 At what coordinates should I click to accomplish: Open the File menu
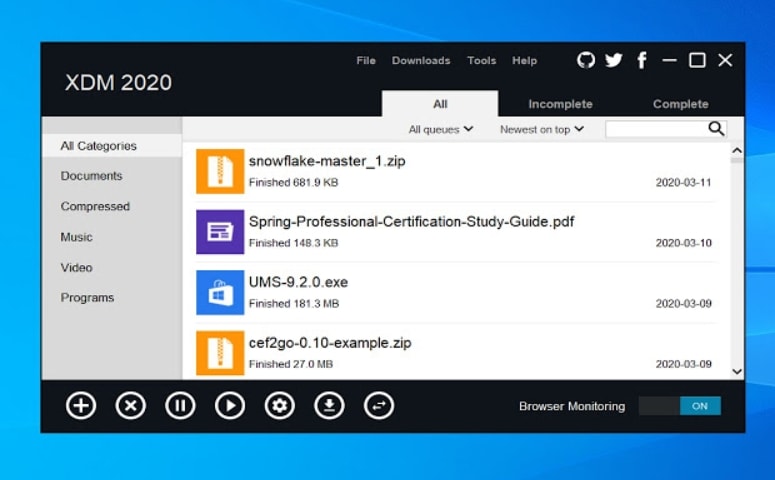[x=366, y=60]
